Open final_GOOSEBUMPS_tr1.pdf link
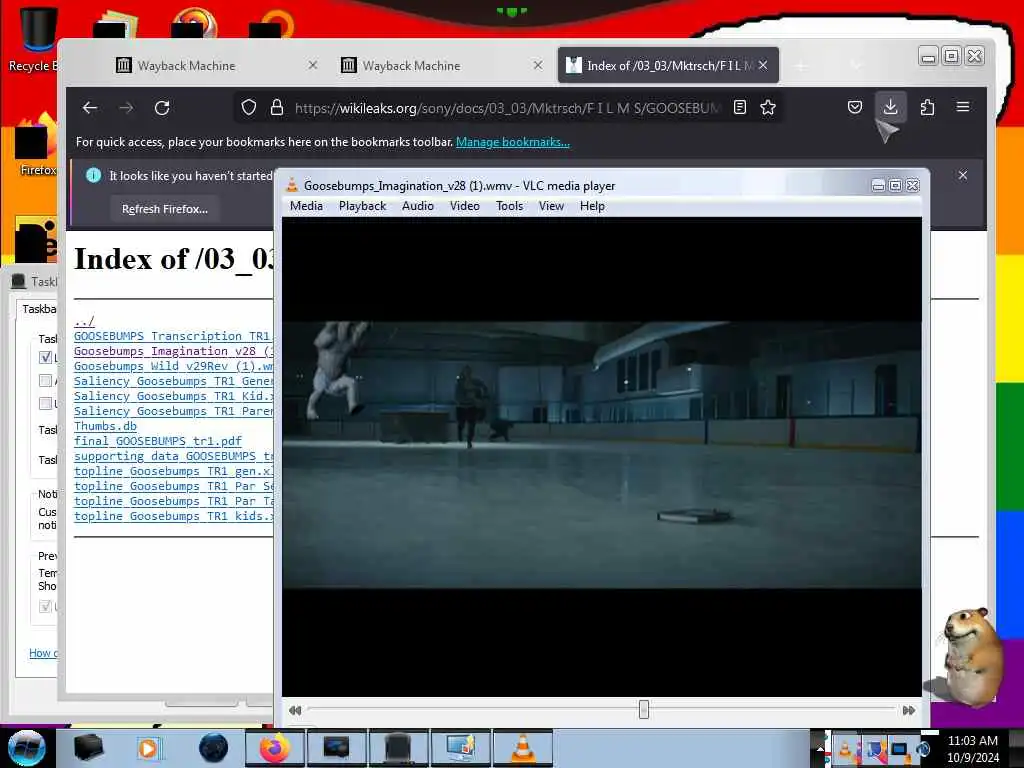The height and width of the screenshot is (768, 1024). point(157,441)
